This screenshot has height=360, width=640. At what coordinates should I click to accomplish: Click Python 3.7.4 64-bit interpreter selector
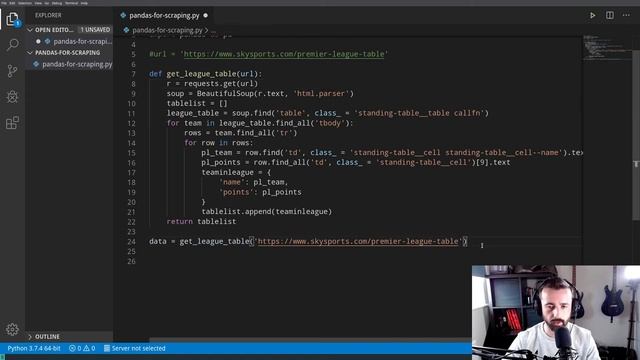click(x=34, y=348)
